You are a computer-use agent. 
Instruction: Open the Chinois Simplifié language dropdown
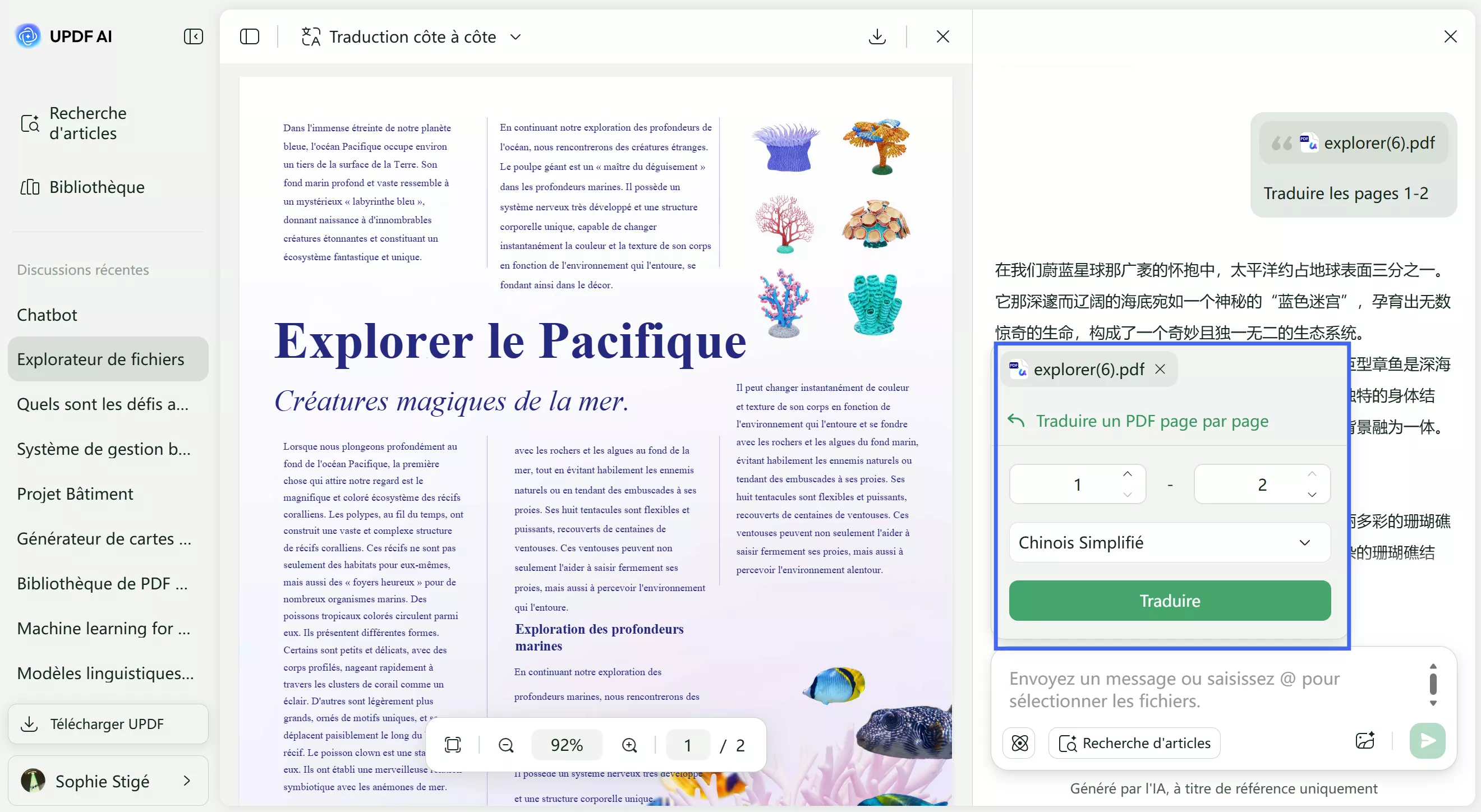point(1170,542)
